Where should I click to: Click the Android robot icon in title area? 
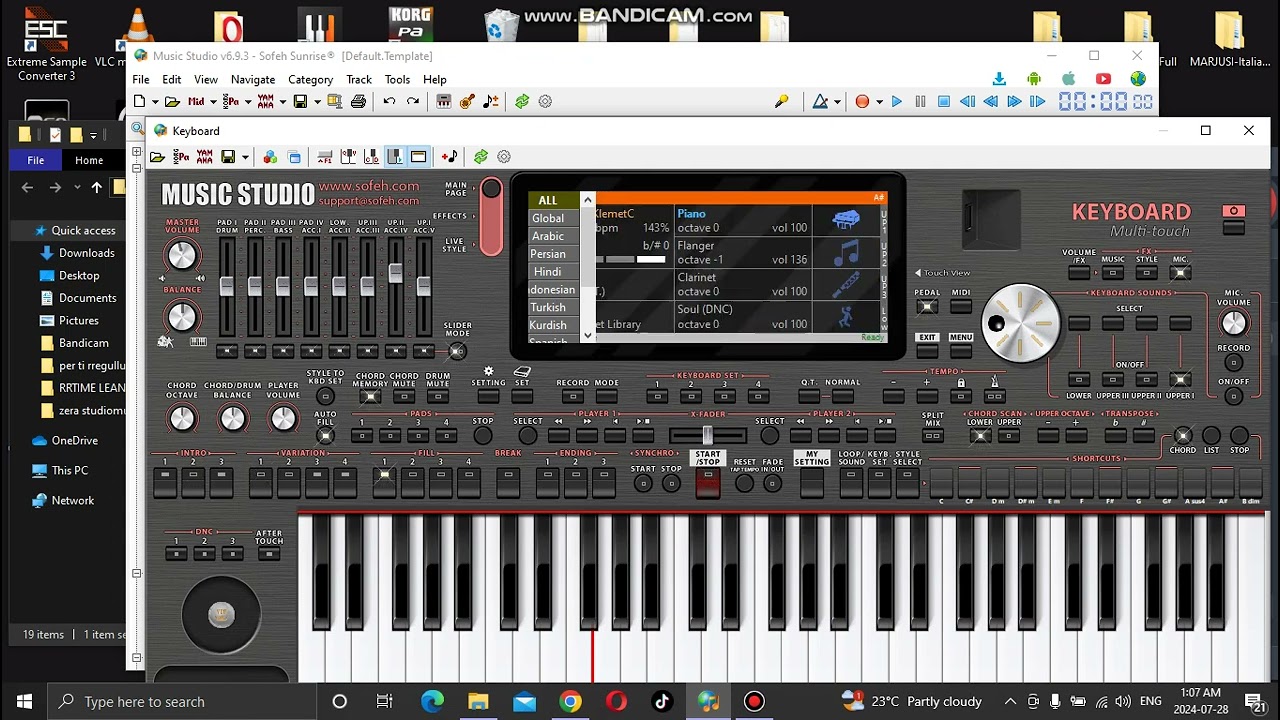pyautogui.click(x=1033, y=79)
